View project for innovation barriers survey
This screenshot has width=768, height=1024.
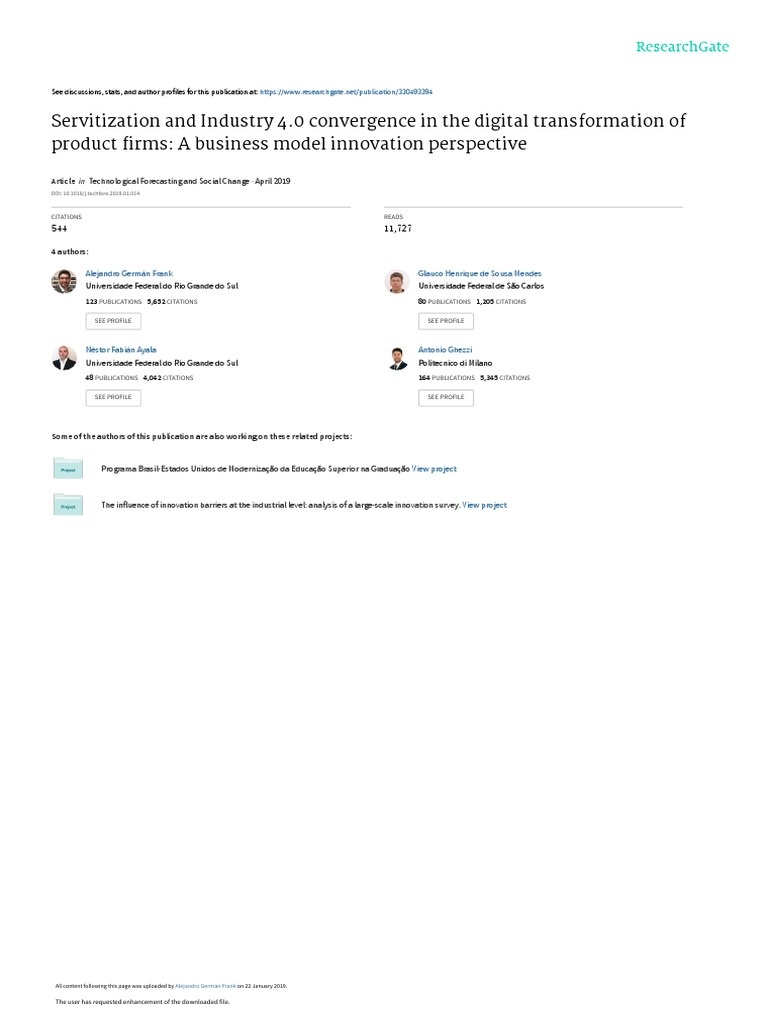click(485, 506)
